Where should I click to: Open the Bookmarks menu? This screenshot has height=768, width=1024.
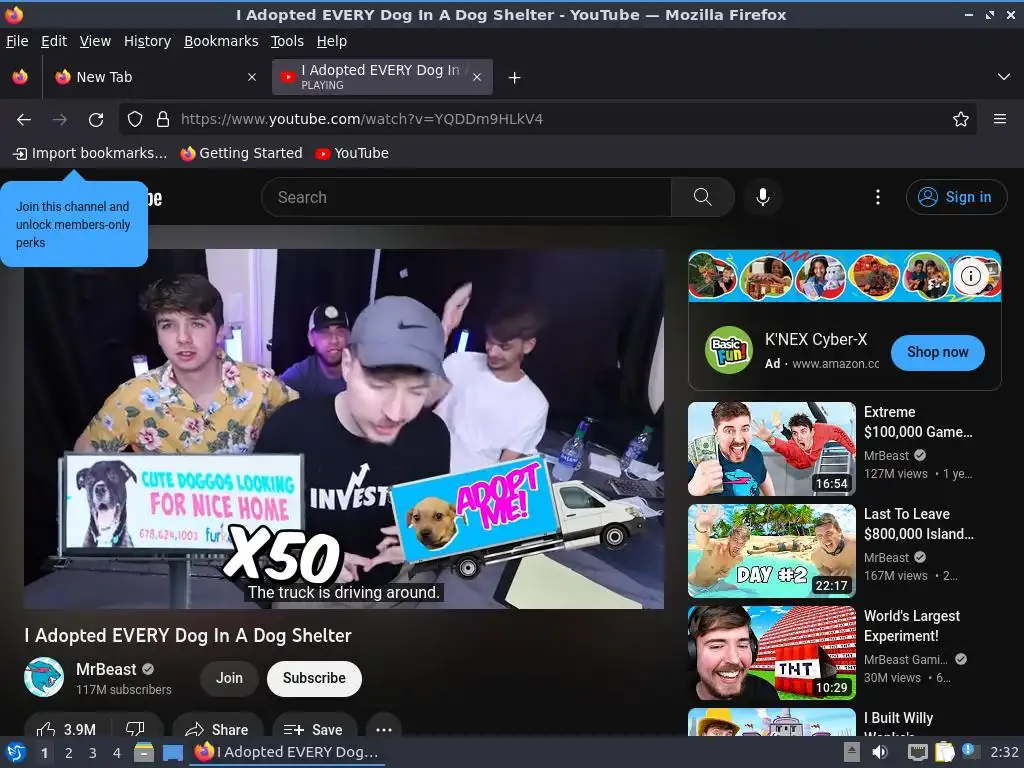[x=221, y=41]
